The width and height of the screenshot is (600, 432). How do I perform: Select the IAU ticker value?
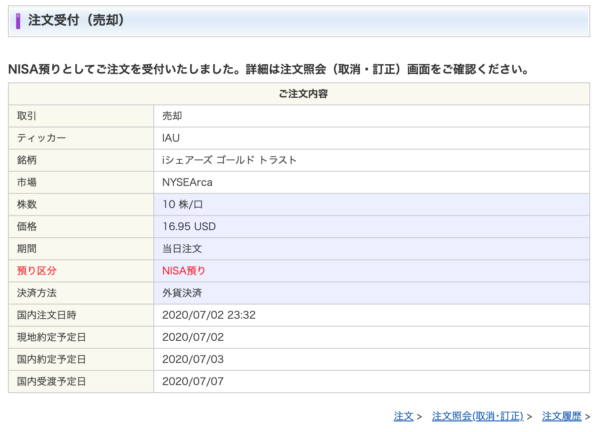(171, 138)
